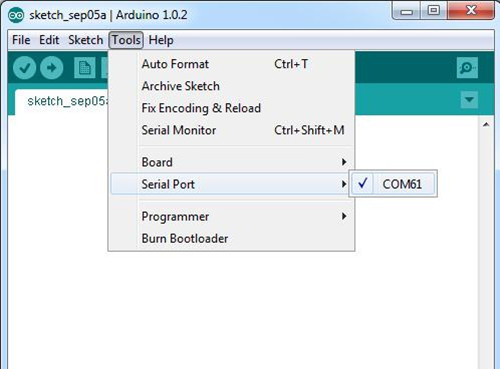Click the New sketch document icon
The width and height of the screenshot is (501, 370).
[x=84, y=68]
